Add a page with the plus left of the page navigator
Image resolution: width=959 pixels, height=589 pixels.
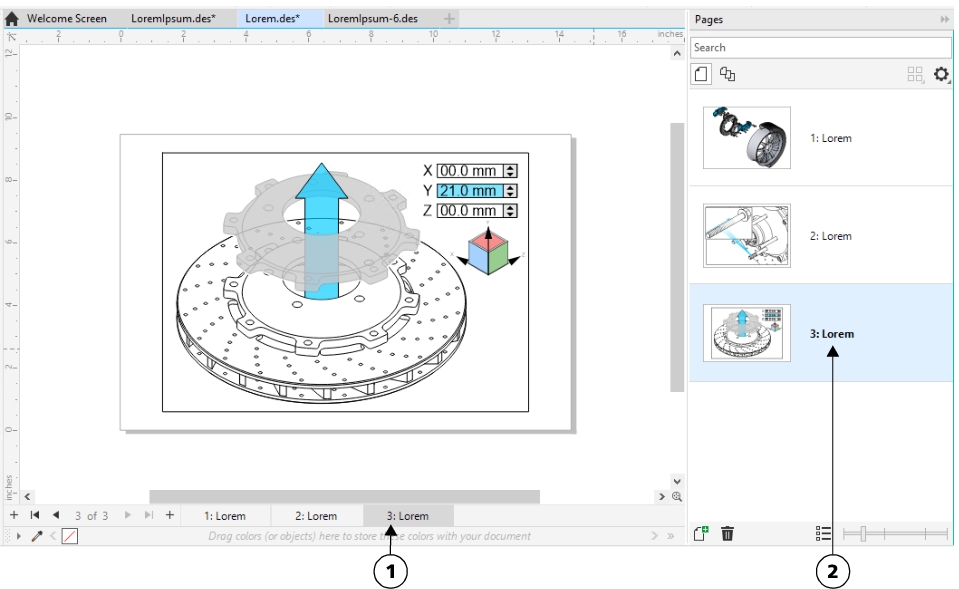point(14,515)
